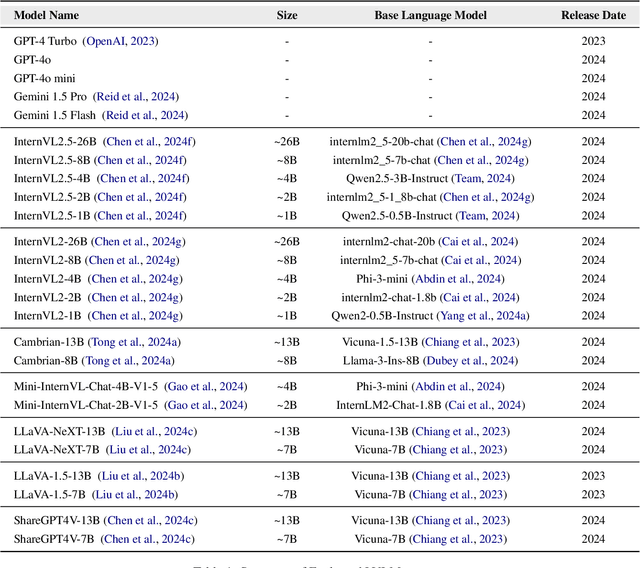The height and width of the screenshot is (568, 640).
Task: Click the Base Language Model column header
Action: pos(430,15)
